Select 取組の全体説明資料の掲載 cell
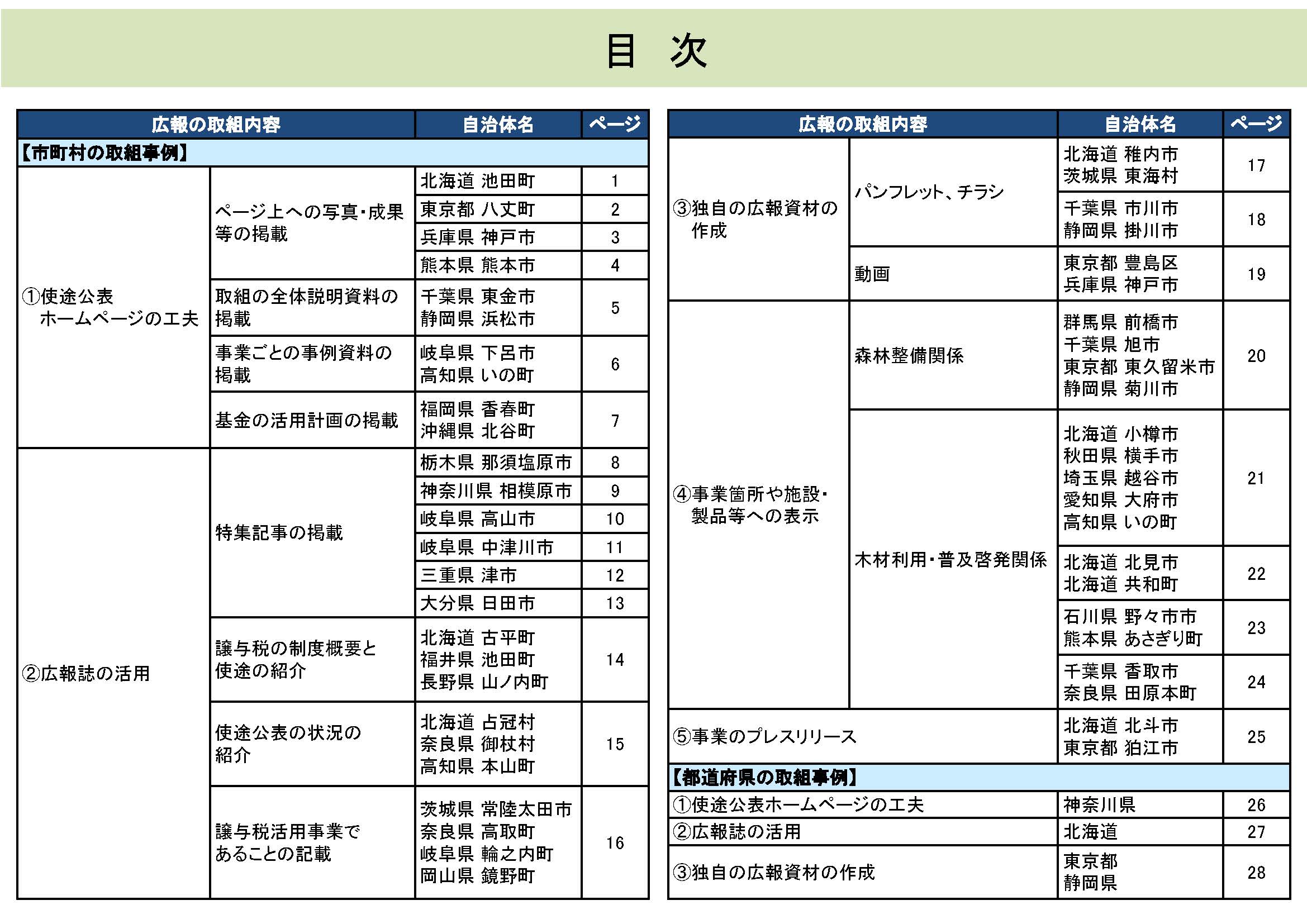Image resolution: width=1307 pixels, height=924 pixels. 312,307
